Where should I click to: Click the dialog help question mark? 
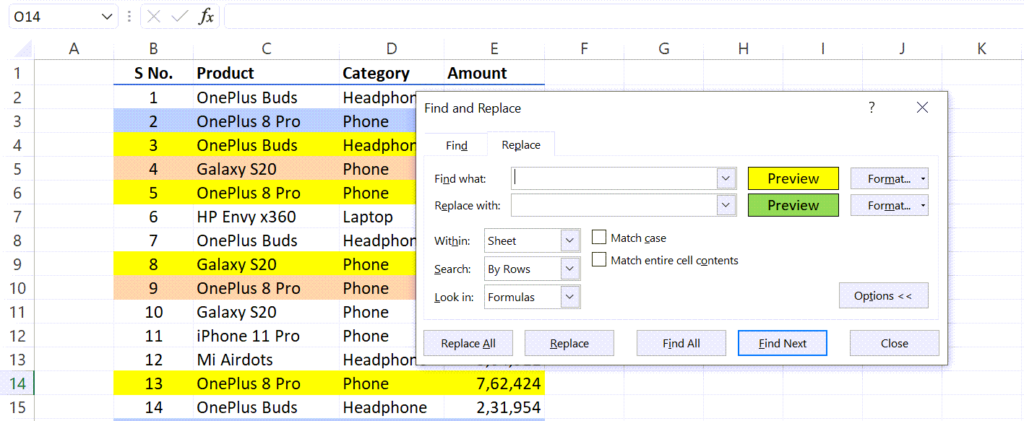[871, 108]
